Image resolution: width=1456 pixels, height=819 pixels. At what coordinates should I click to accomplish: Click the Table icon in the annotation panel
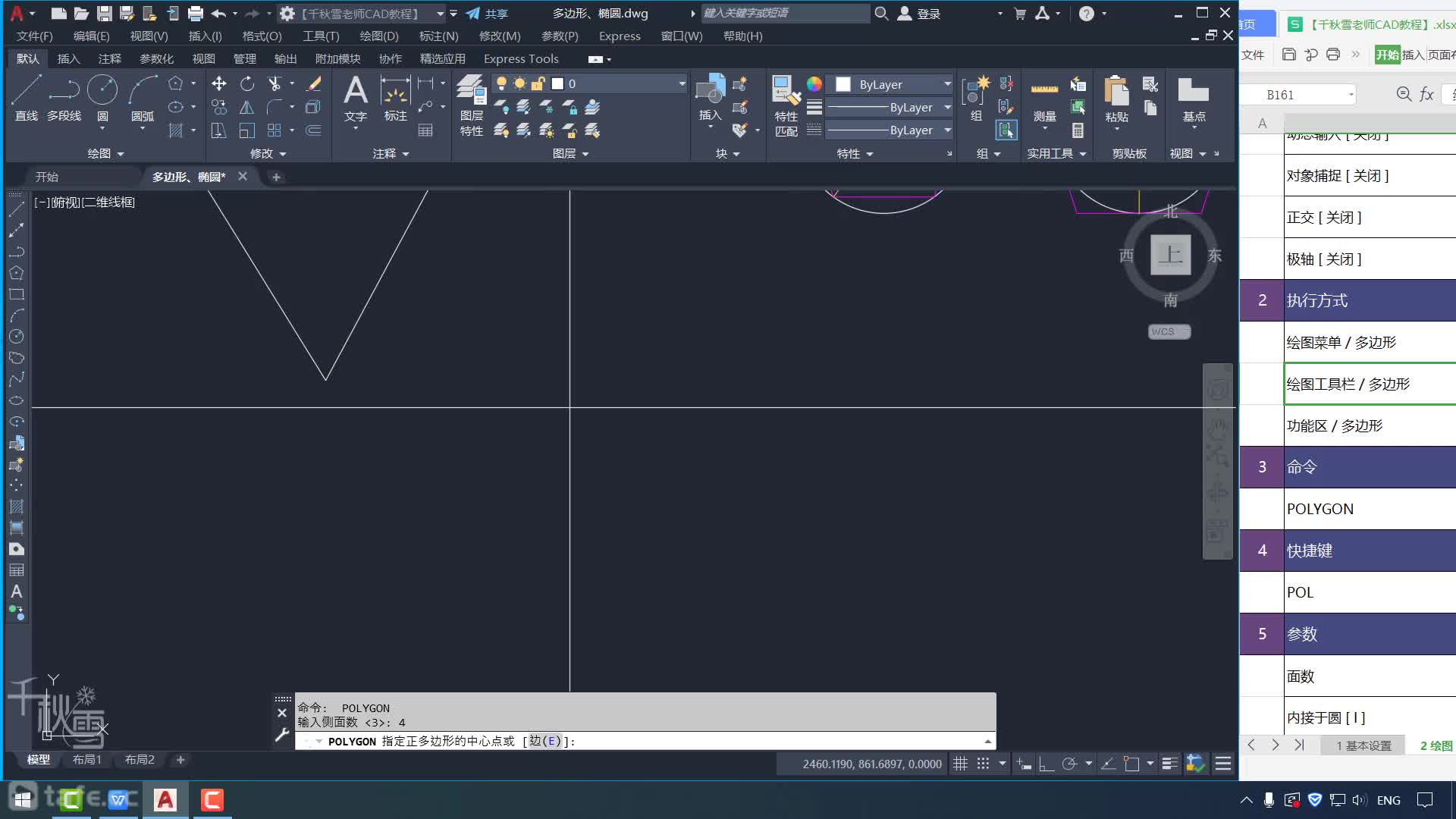[425, 130]
